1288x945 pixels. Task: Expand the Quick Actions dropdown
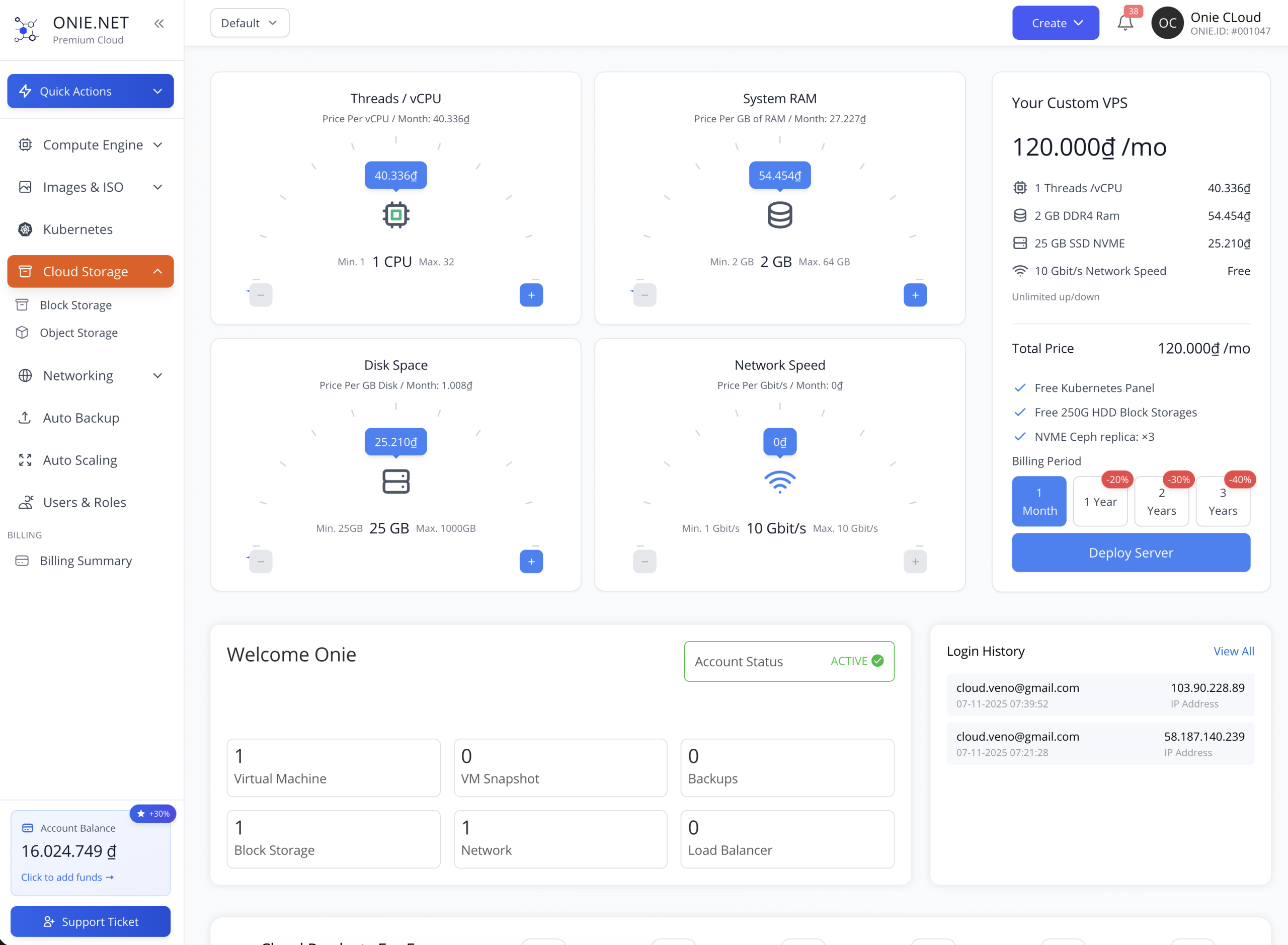click(x=91, y=91)
